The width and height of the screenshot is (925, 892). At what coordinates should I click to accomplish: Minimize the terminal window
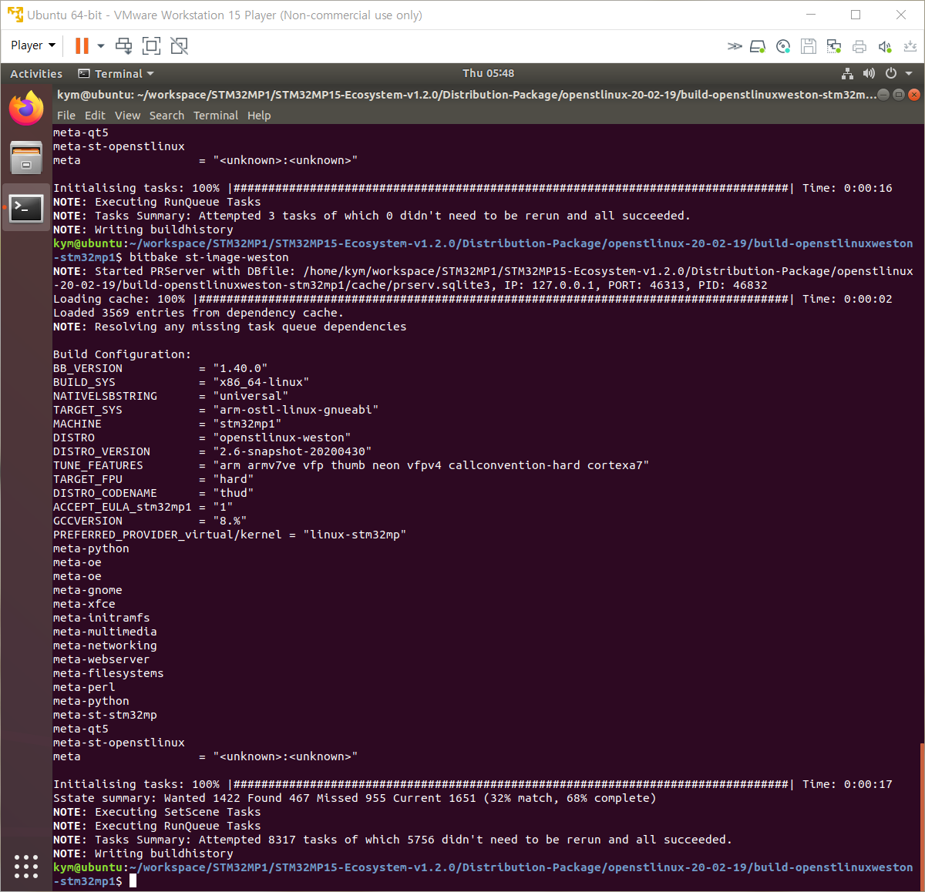pos(883,94)
